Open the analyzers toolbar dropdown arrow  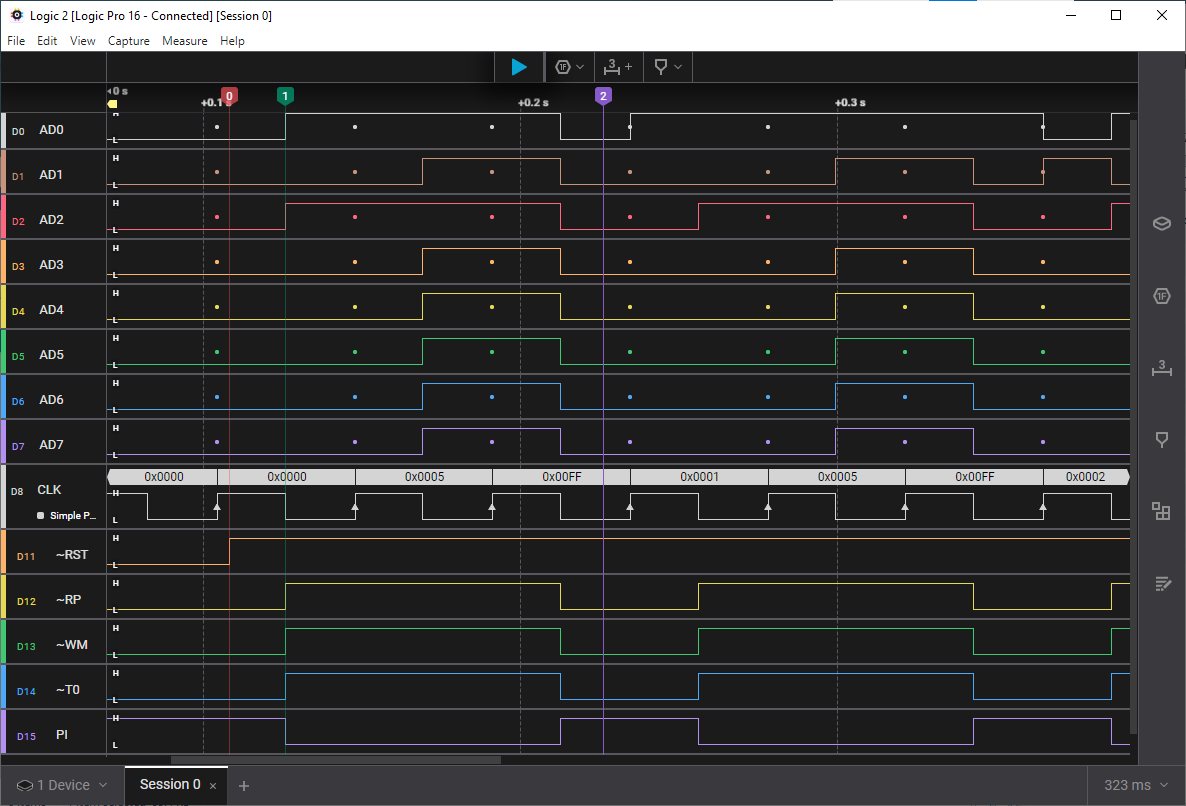(580, 67)
